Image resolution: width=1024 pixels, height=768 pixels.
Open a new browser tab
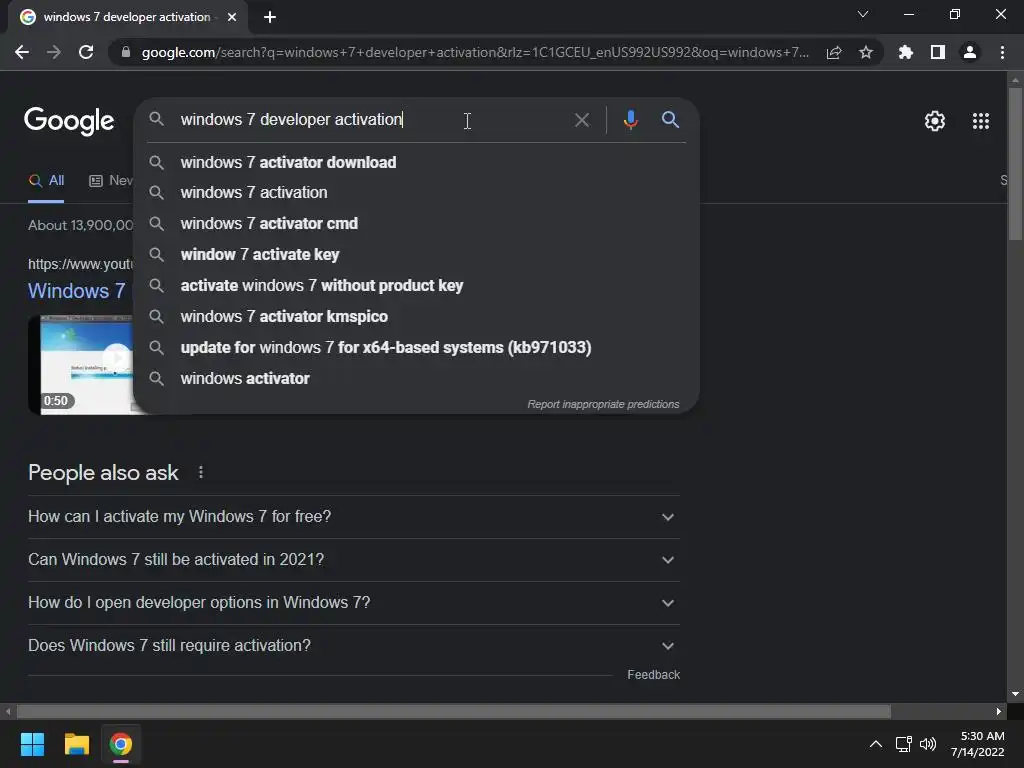[270, 17]
